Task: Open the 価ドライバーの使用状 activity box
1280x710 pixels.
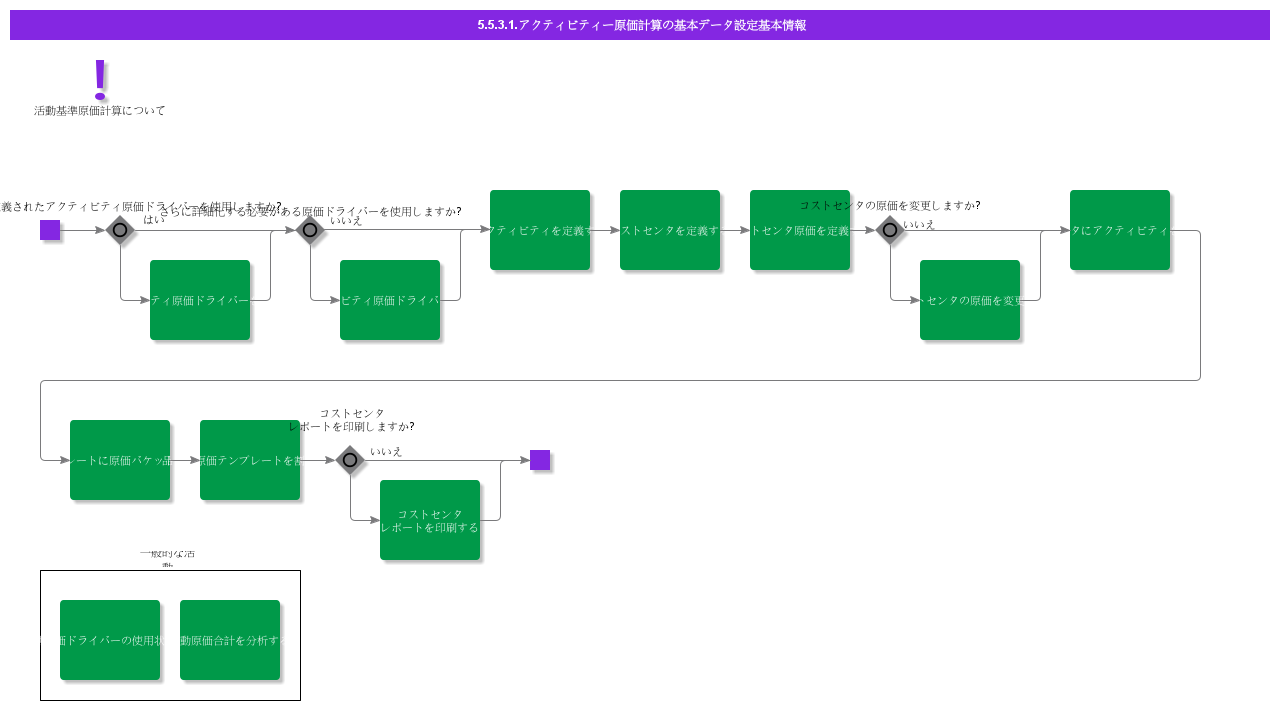Action: (x=110, y=640)
